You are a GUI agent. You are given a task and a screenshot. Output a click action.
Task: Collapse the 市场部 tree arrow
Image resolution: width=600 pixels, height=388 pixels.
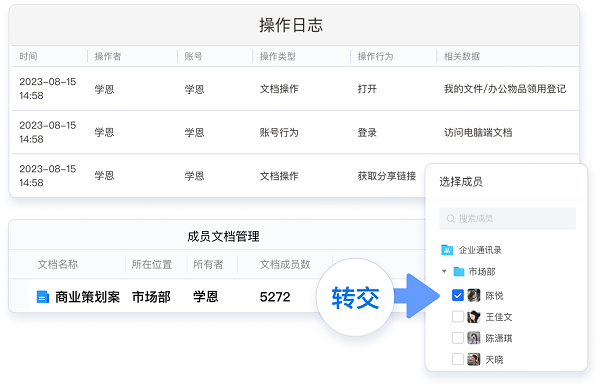[x=444, y=271]
